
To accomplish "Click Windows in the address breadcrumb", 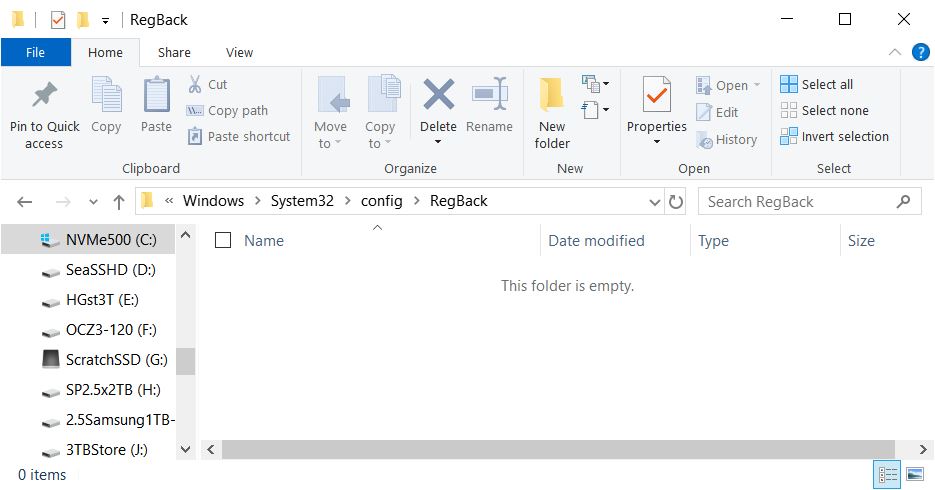I will coord(213,201).
